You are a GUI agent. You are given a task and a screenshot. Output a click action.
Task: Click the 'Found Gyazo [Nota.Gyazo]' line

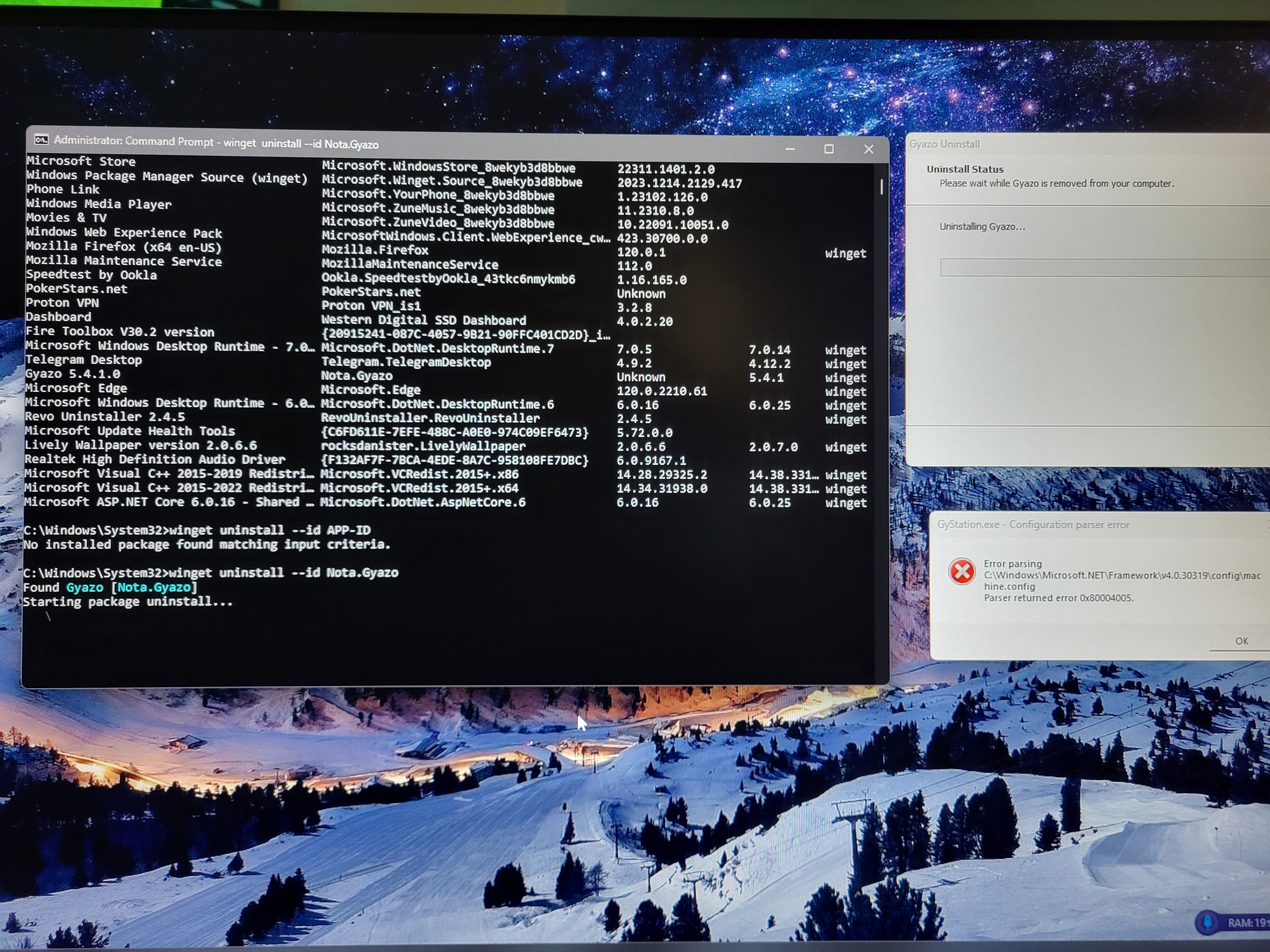pyautogui.click(x=110, y=587)
